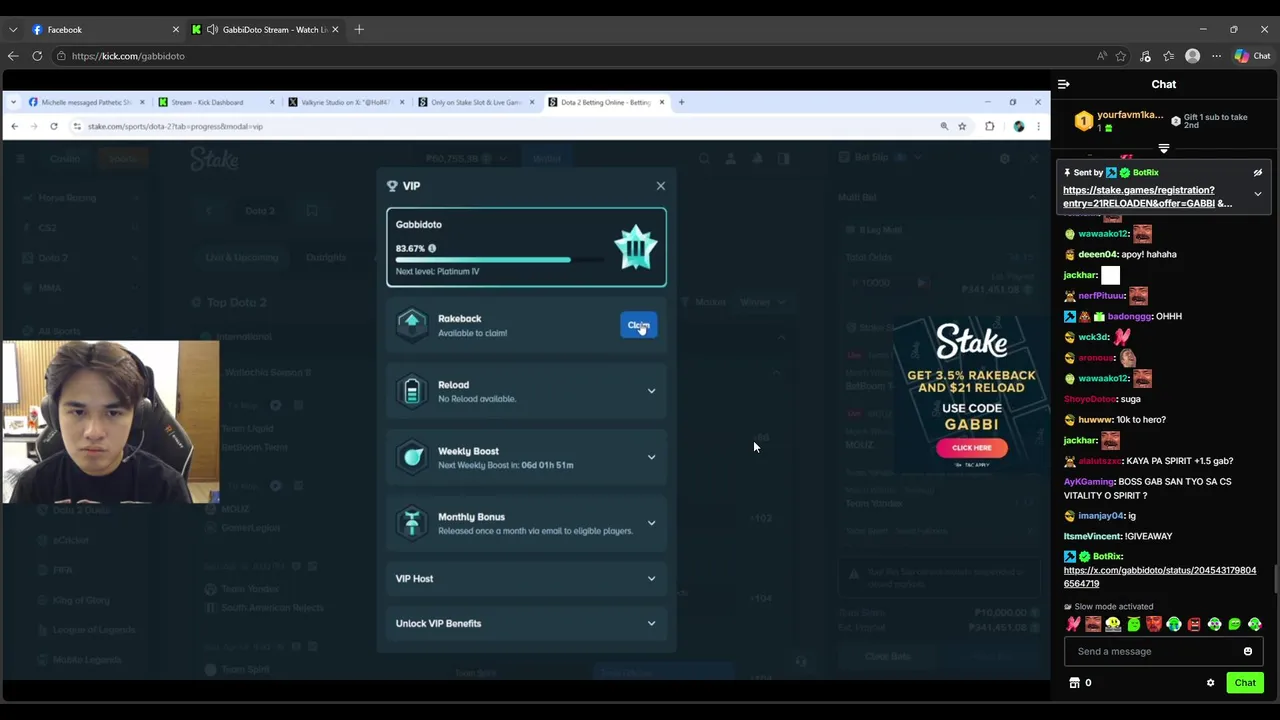
Task: Insert the yellow DJ smiley quick emote
Action: [x=1113, y=625]
